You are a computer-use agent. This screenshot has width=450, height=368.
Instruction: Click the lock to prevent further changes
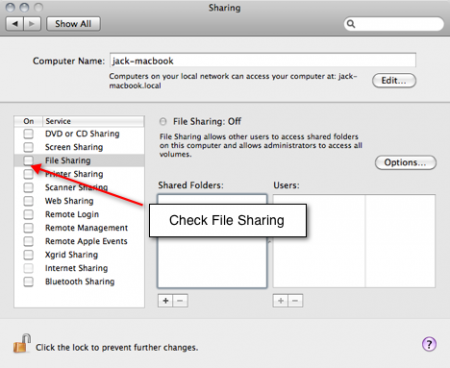coord(22,343)
